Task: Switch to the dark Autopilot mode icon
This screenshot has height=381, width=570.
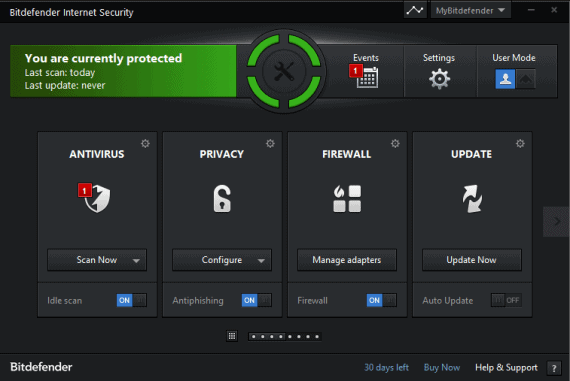Action: click(x=526, y=79)
